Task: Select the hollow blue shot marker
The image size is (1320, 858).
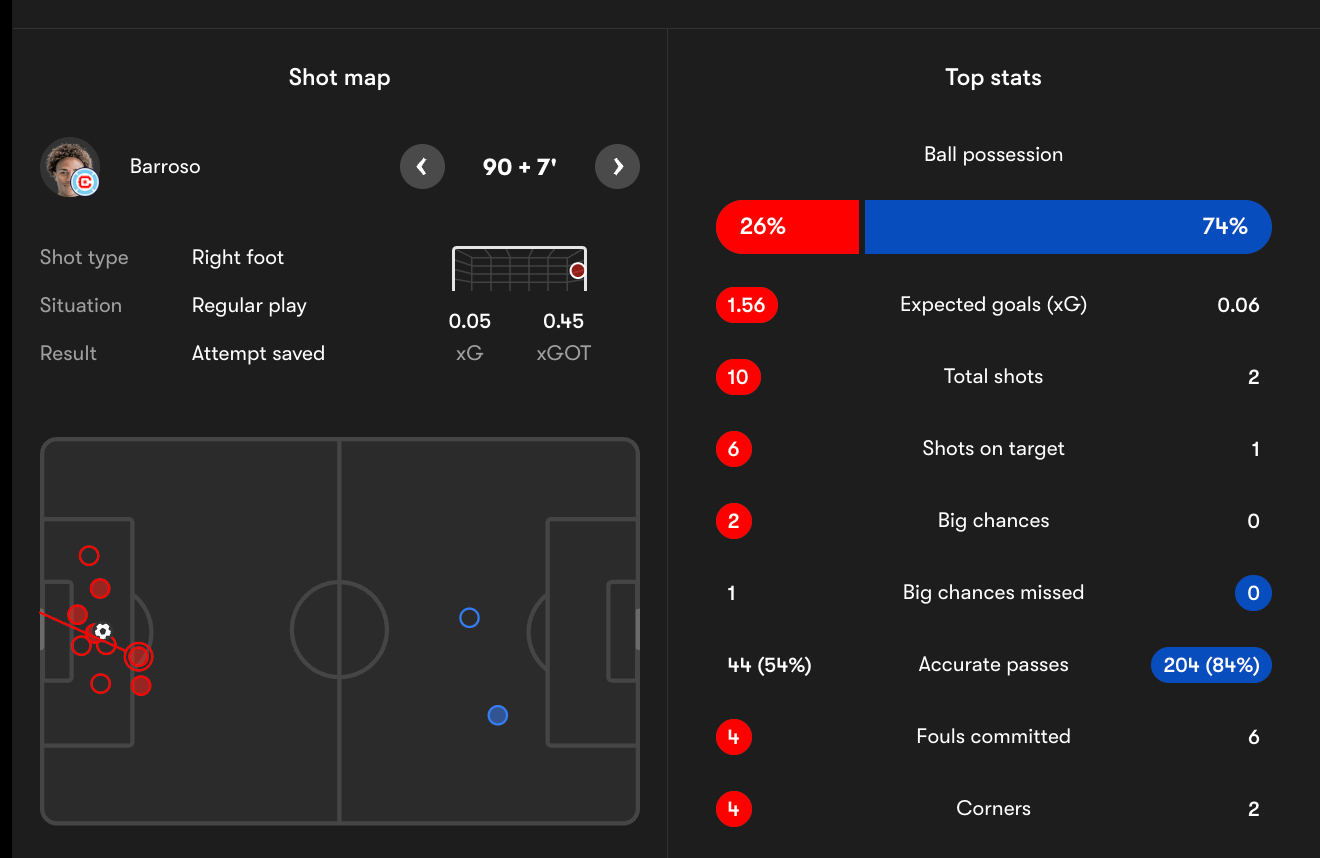Action: [x=469, y=618]
